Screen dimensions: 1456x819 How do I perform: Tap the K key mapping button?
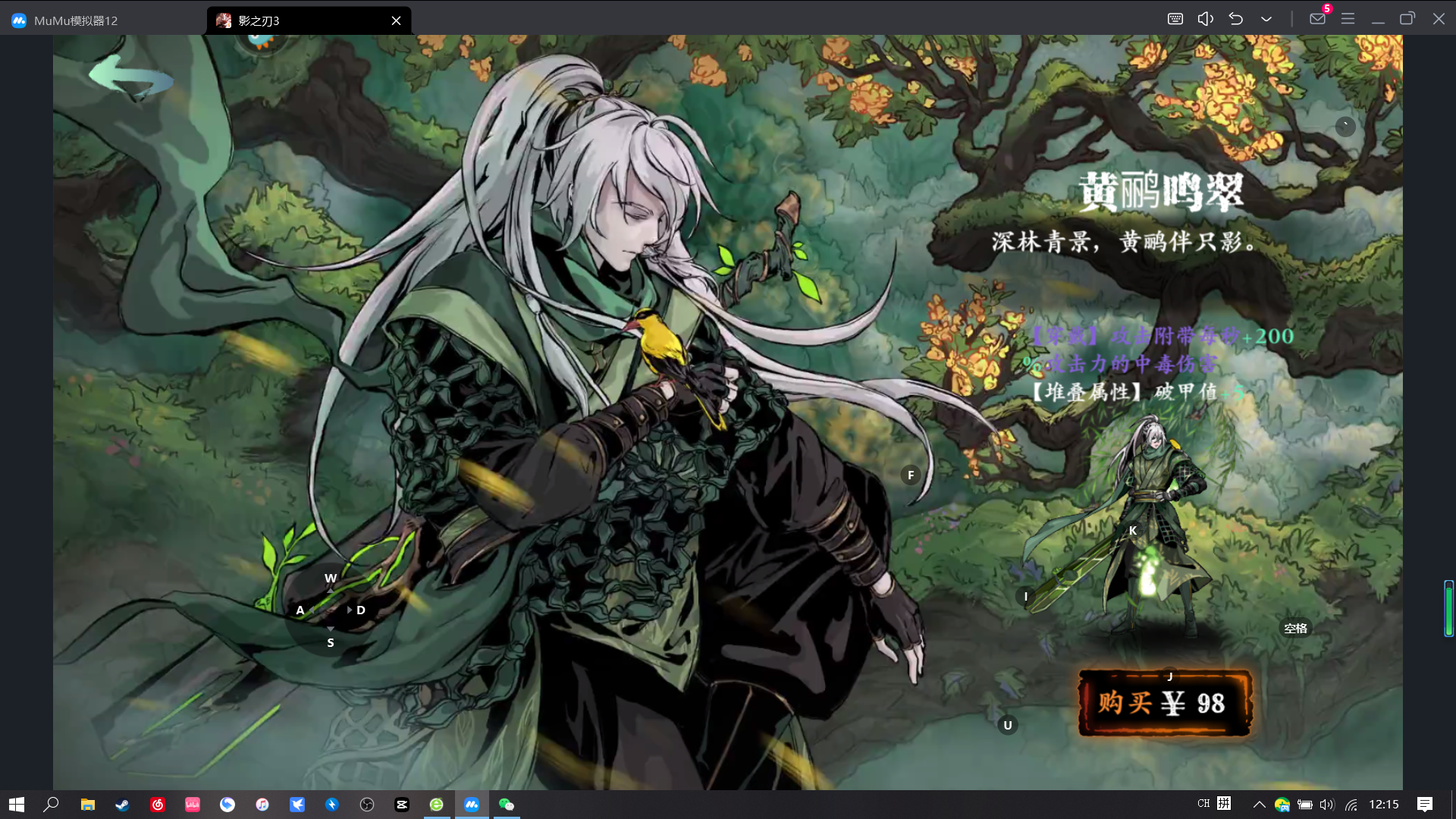pos(1133,531)
